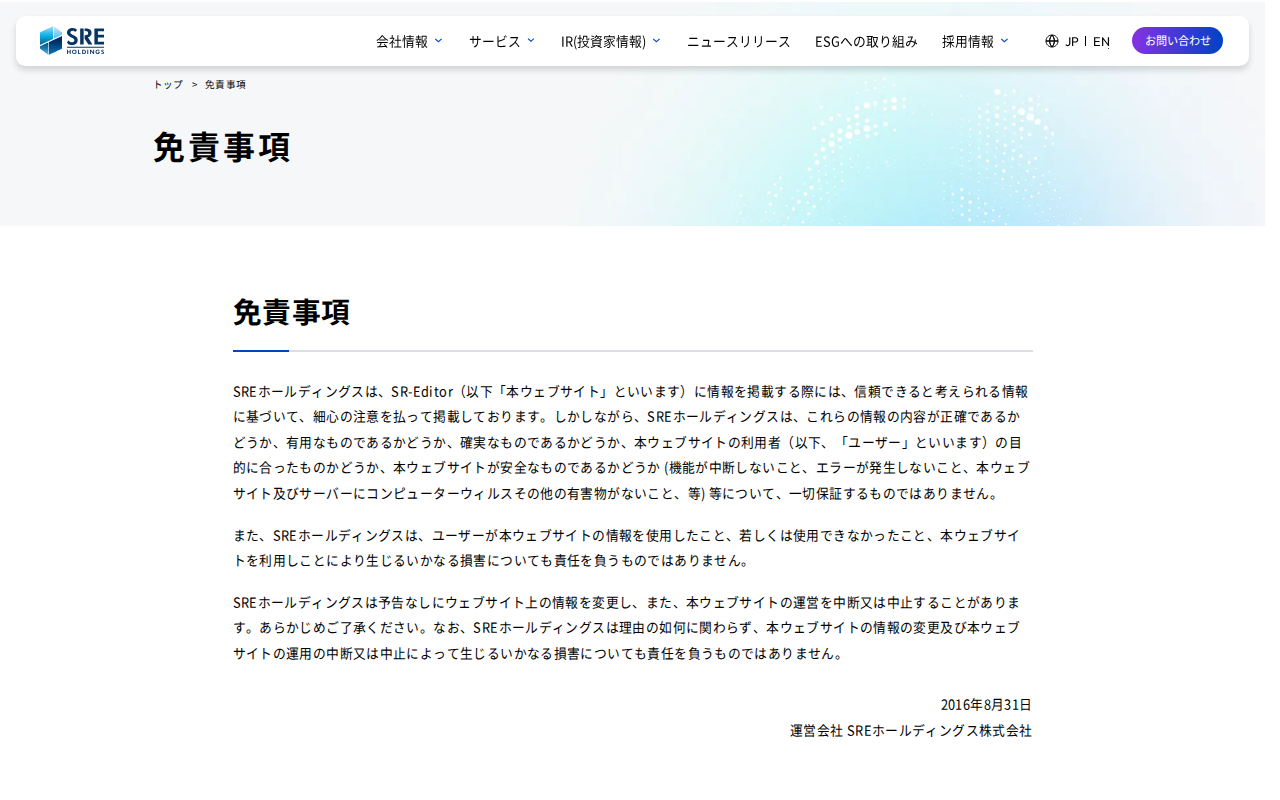Go to トップ via breadcrumb

point(168,85)
